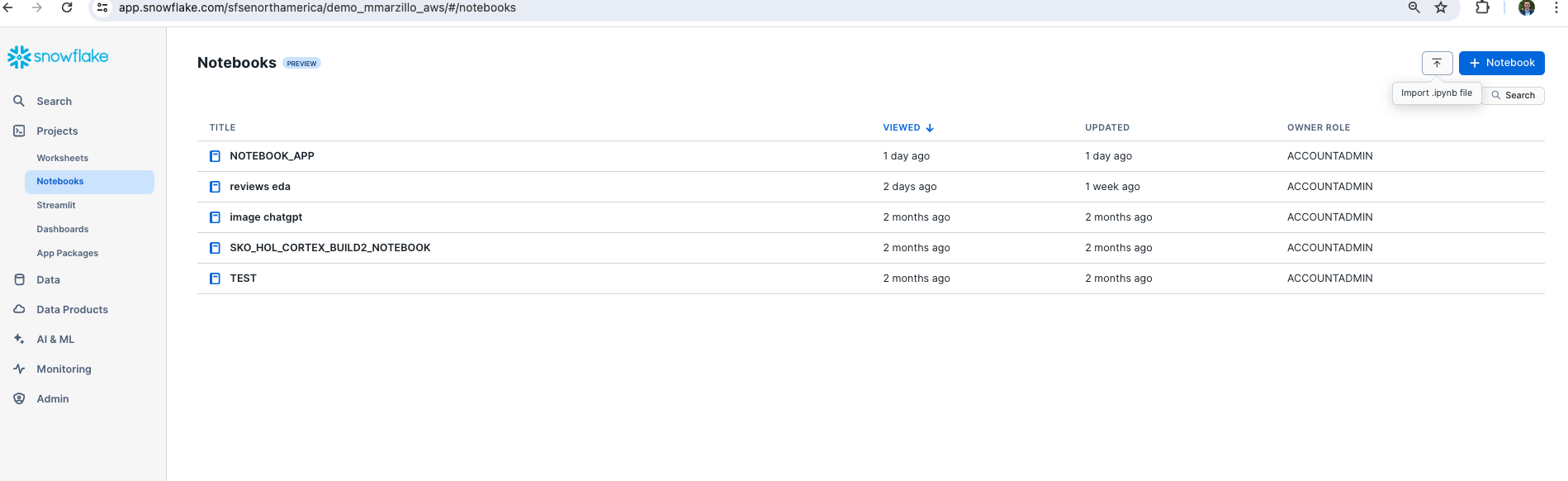This screenshot has width=1568, height=481.
Task: Click the notebook icon beside TEST
Action: (x=215, y=279)
